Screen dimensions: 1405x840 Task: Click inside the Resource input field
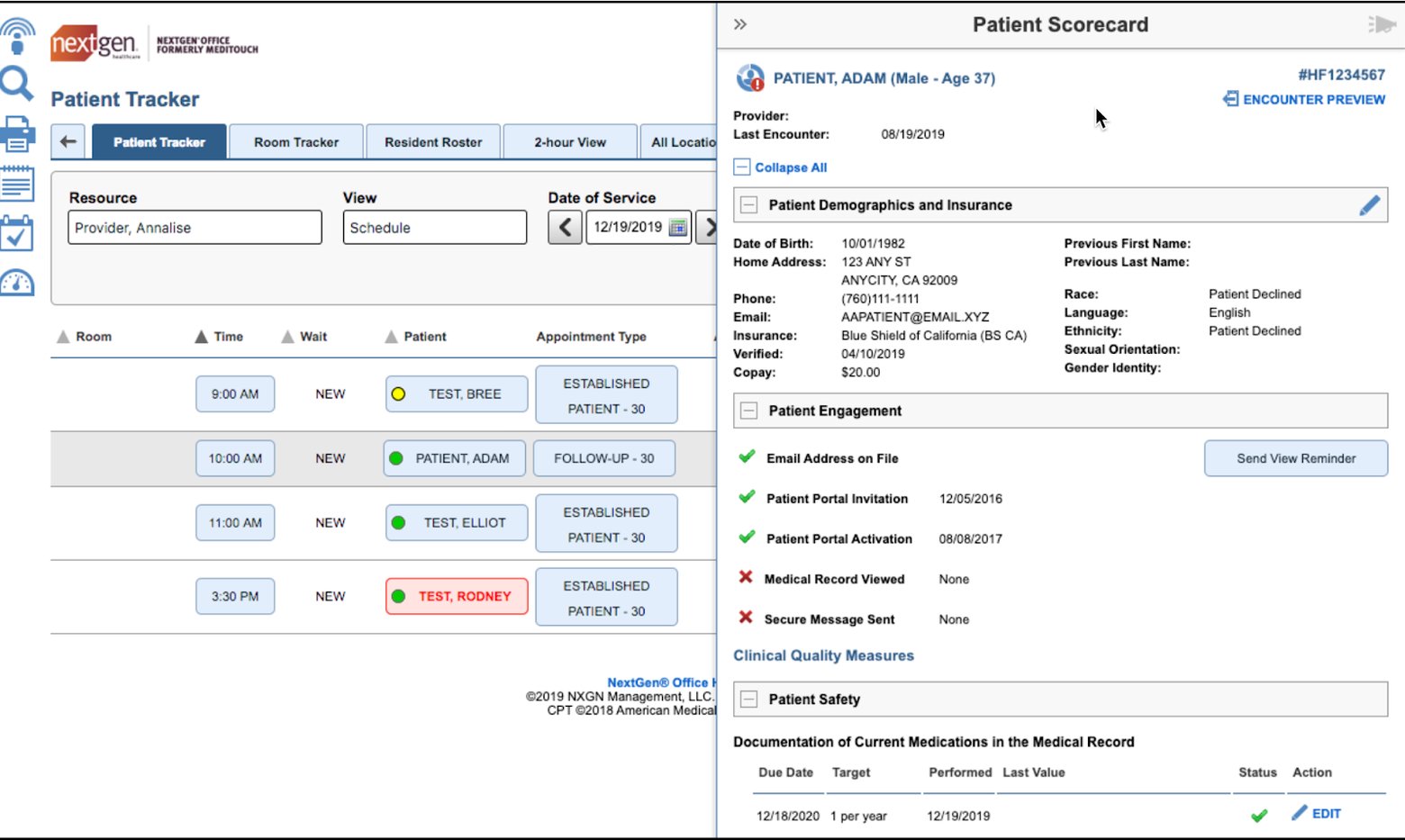coord(194,227)
